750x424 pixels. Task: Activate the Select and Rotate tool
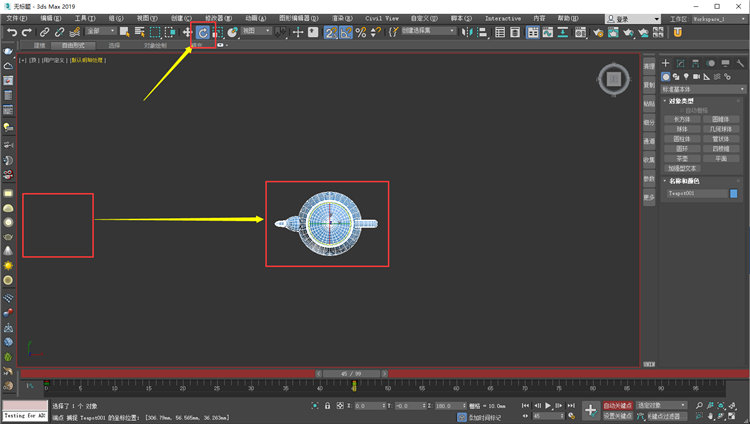coord(203,32)
